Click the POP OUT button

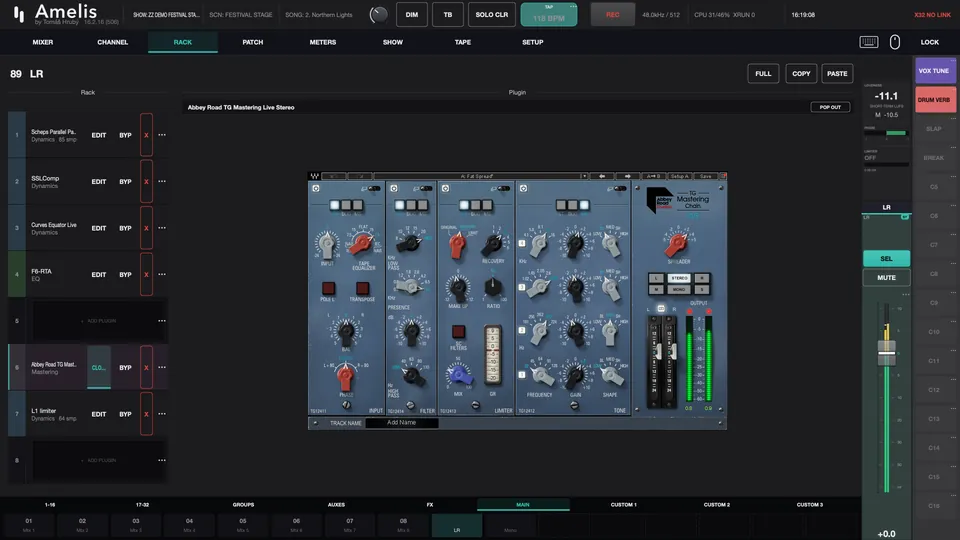click(830, 107)
